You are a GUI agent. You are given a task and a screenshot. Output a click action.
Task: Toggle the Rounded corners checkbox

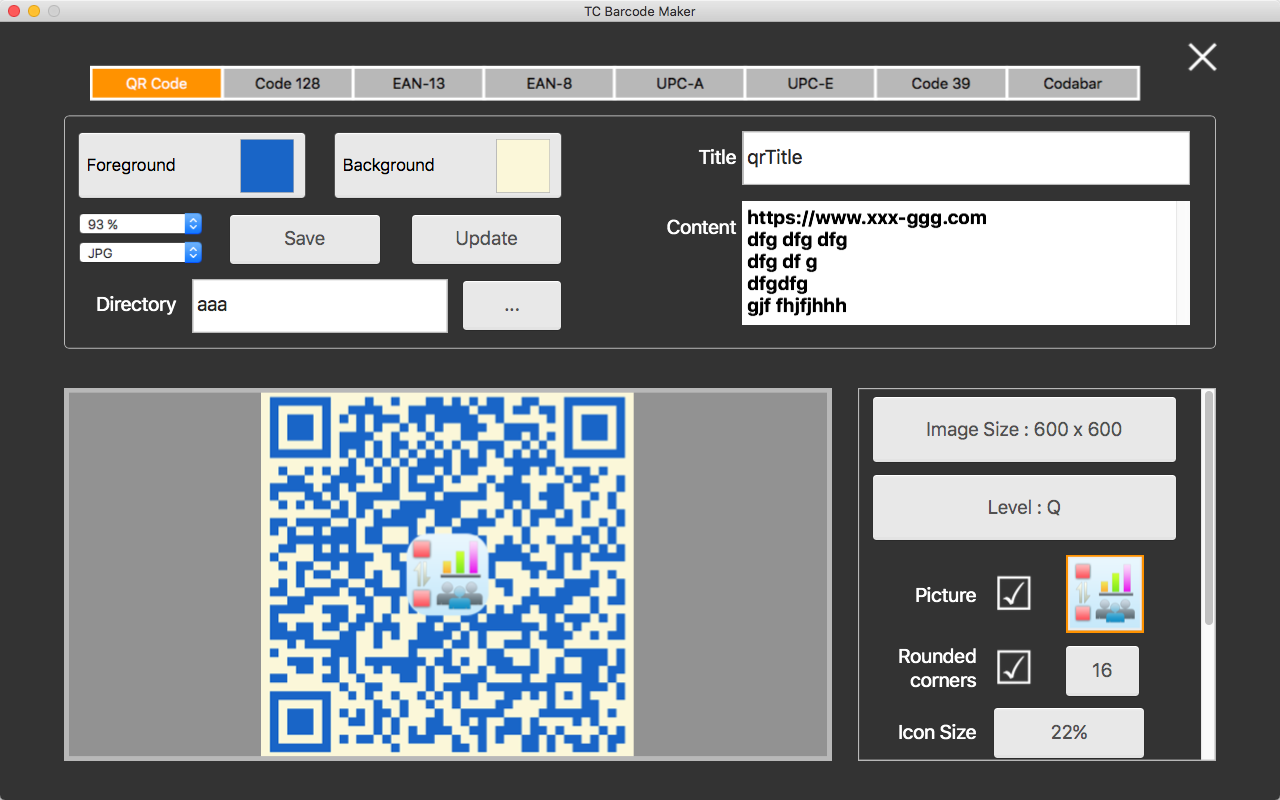point(1014,667)
